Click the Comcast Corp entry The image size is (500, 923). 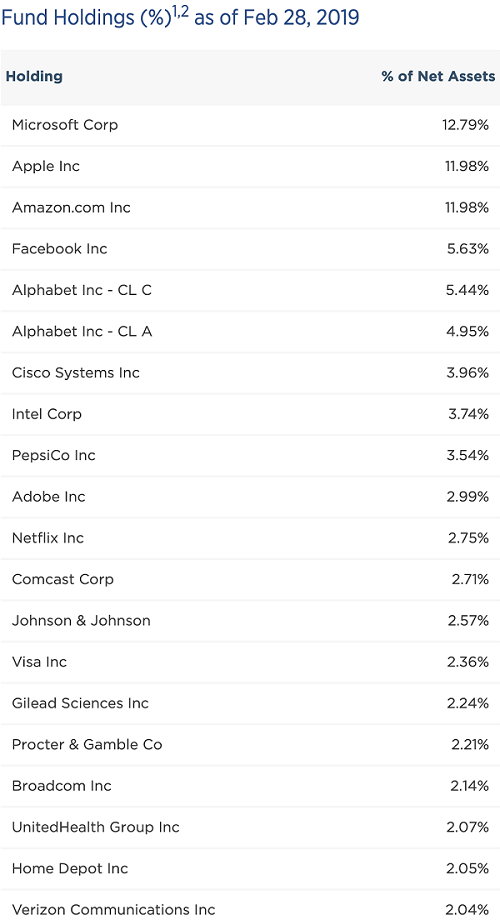click(62, 579)
